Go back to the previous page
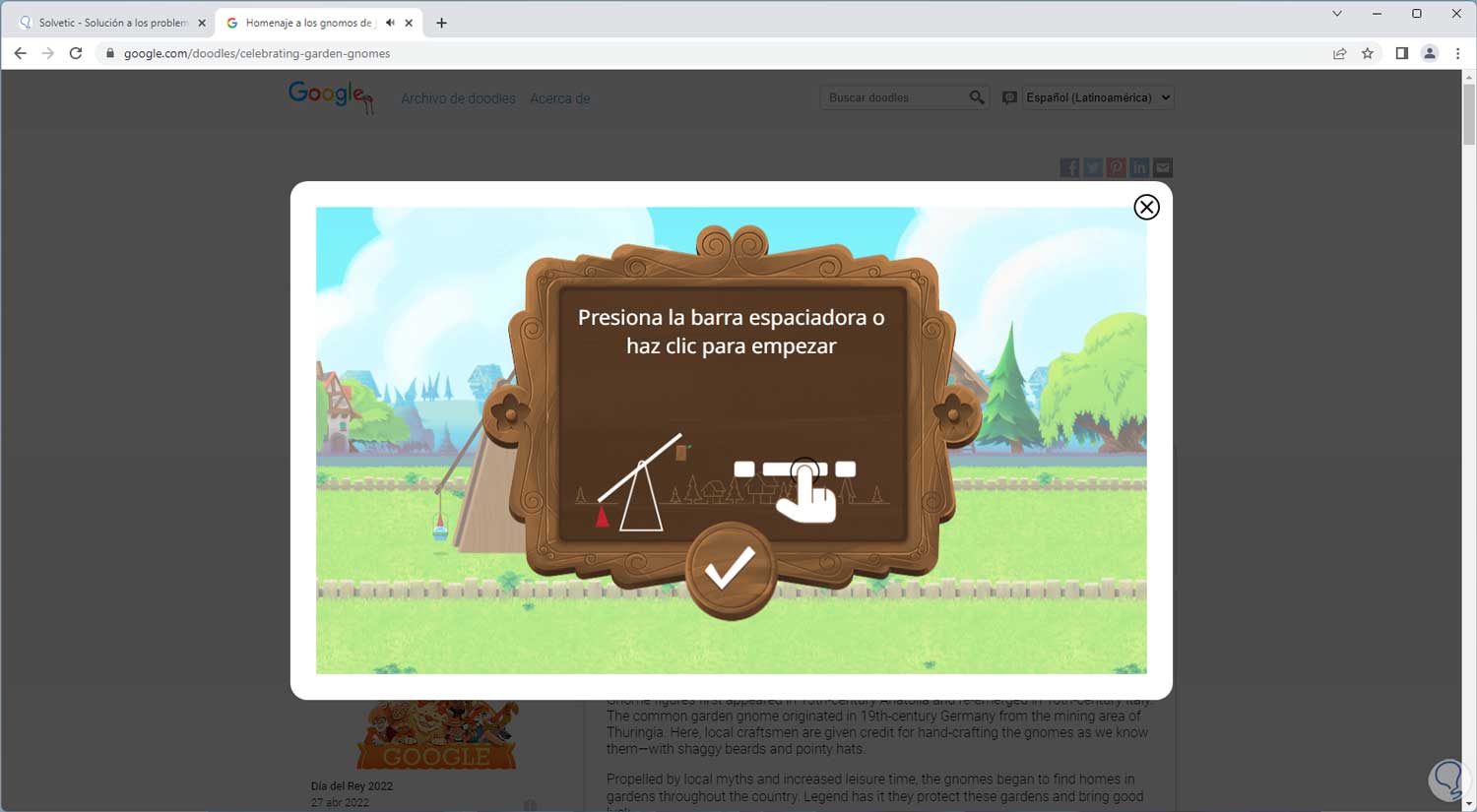Image resolution: width=1477 pixels, height=812 pixels. (x=20, y=53)
